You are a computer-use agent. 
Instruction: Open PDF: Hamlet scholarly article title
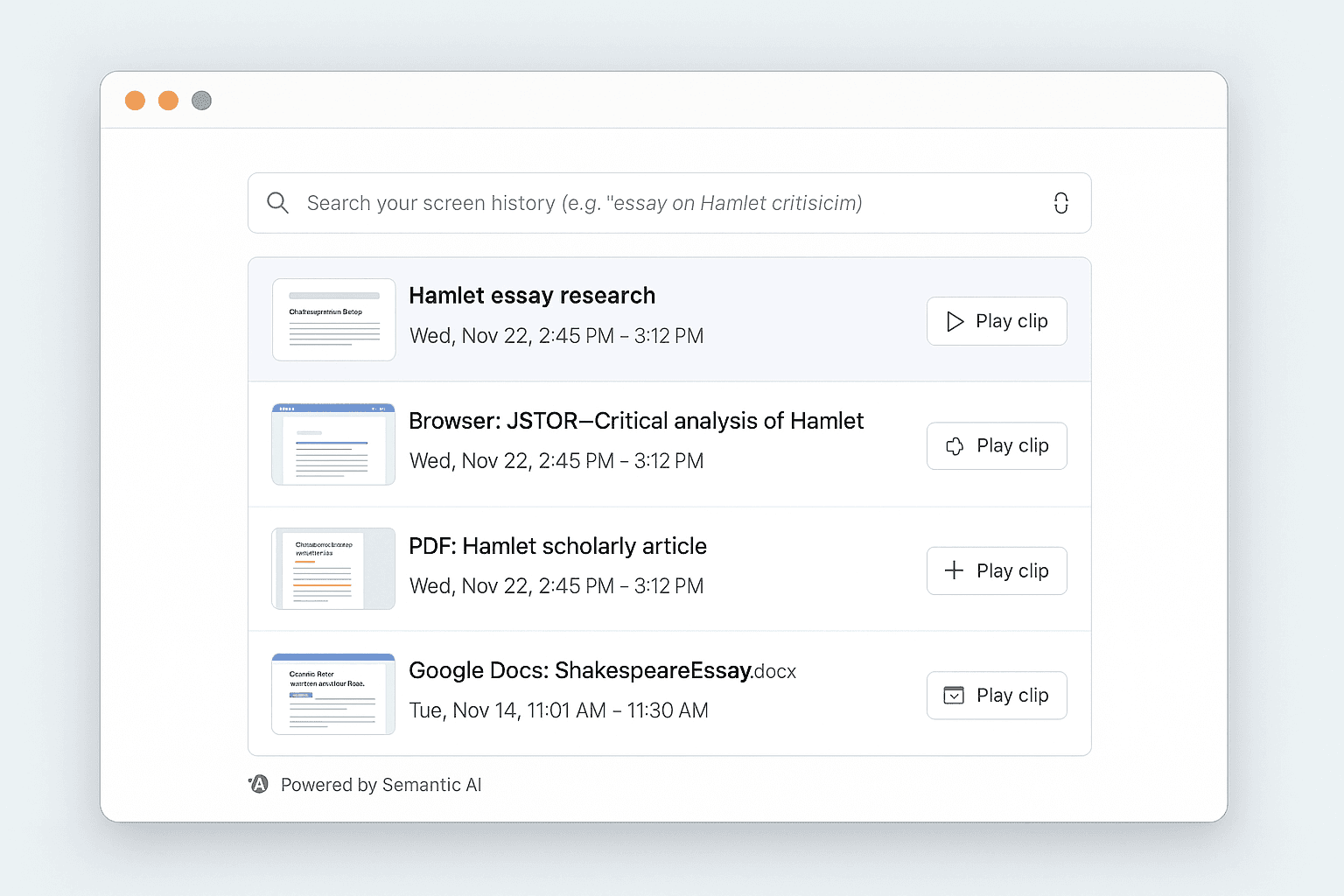(557, 546)
